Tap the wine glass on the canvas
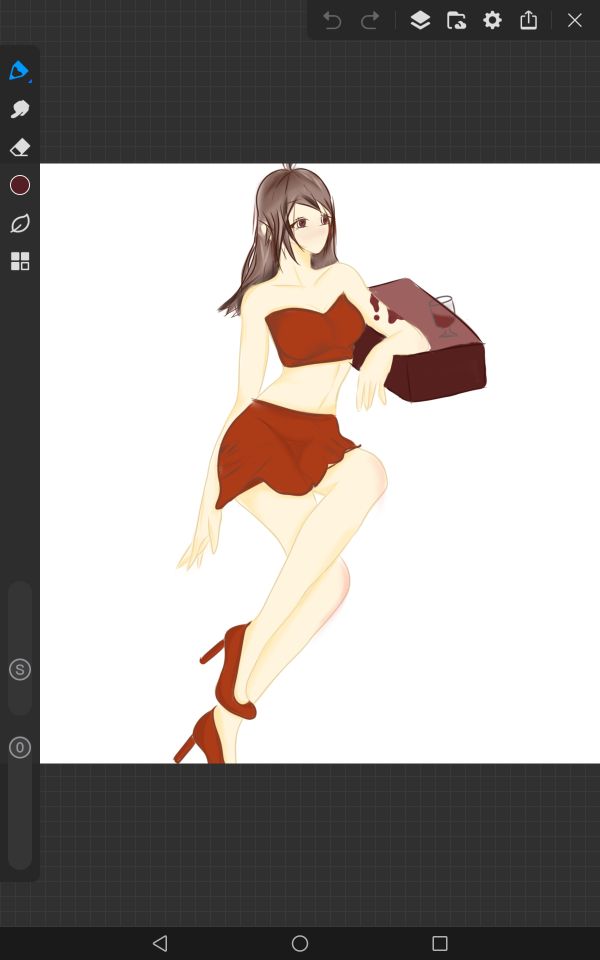 444,316
